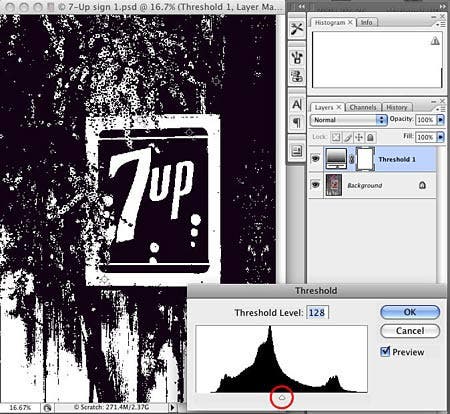The width and height of the screenshot is (450, 414).
Task: Switch to the Info tab
Action: point(366,22)
